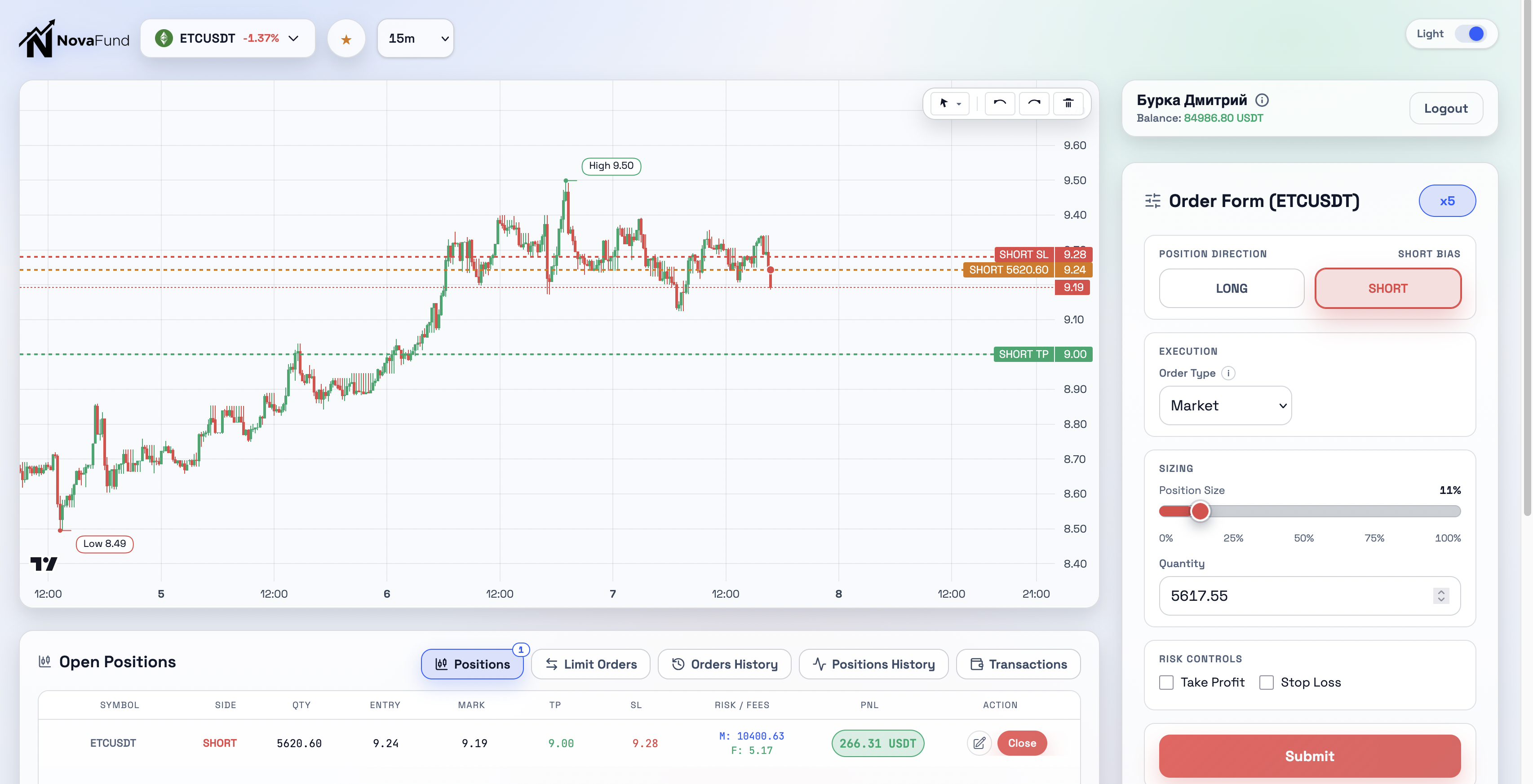This screenshot has height=784, width=1533.
Task: Click the undo arrow in chart toolbar
Action: pyautogui.click(x=1000, y=104)
